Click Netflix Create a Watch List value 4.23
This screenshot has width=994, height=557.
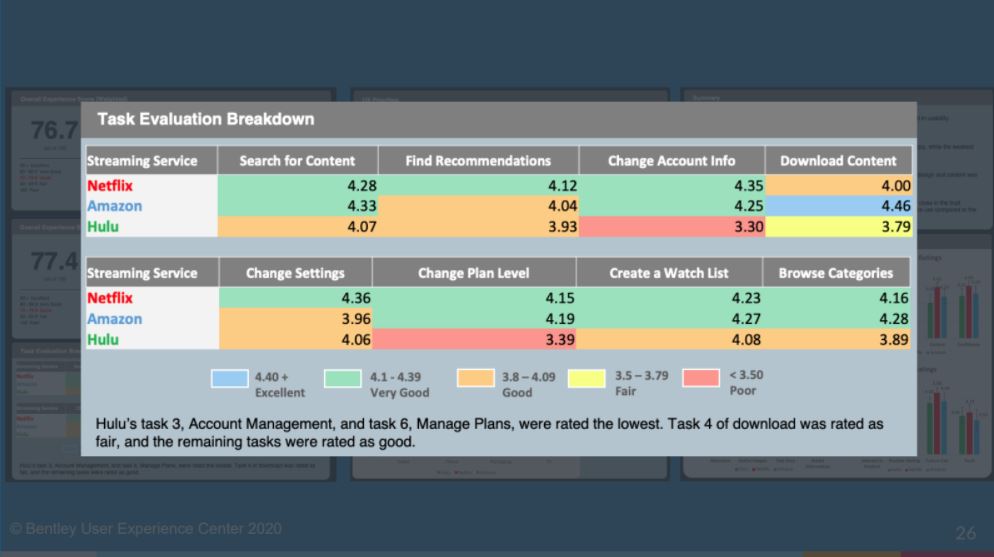tap(746, 298)
